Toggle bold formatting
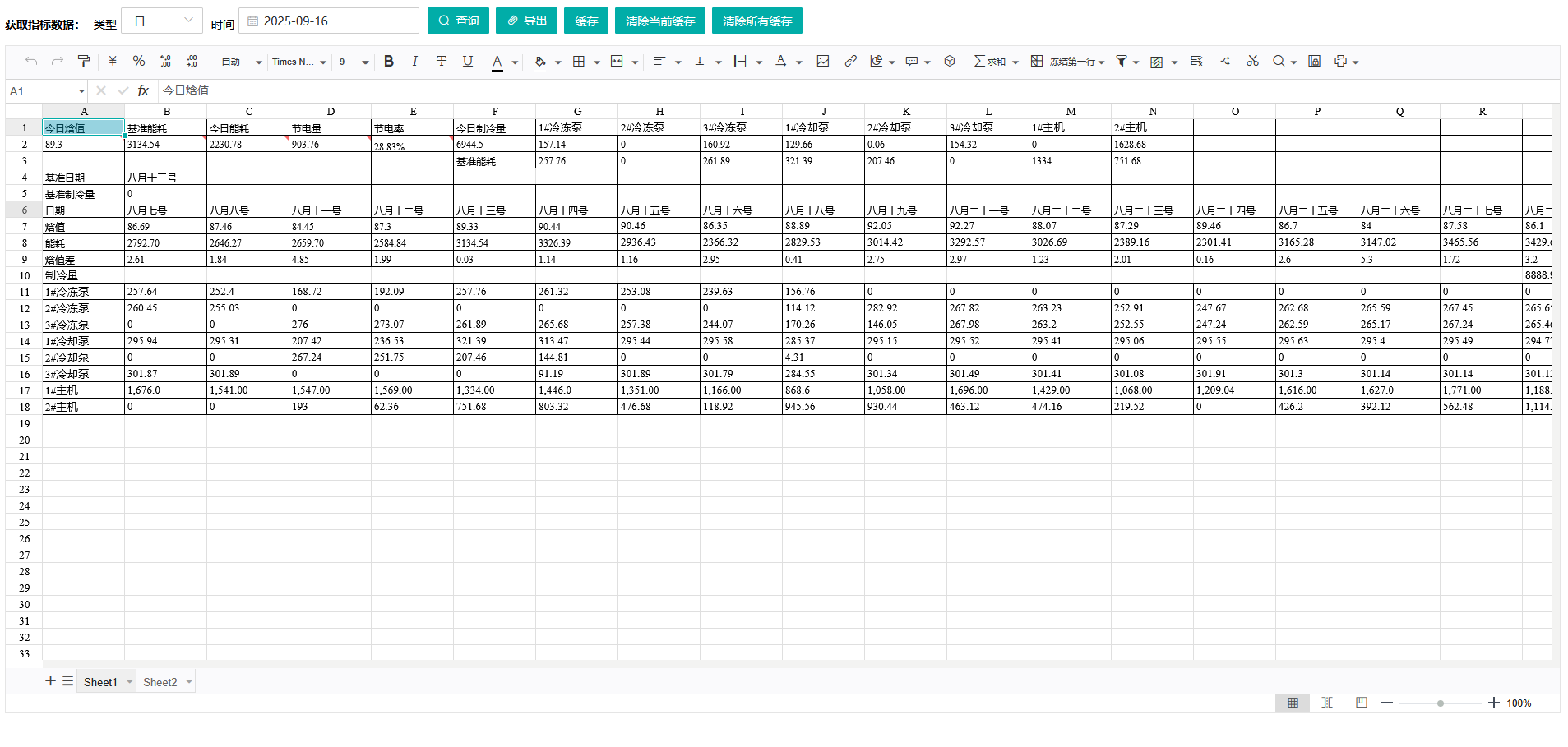Image resolution: width=1568 pixels, height=747 pixels. click(389, 61)
